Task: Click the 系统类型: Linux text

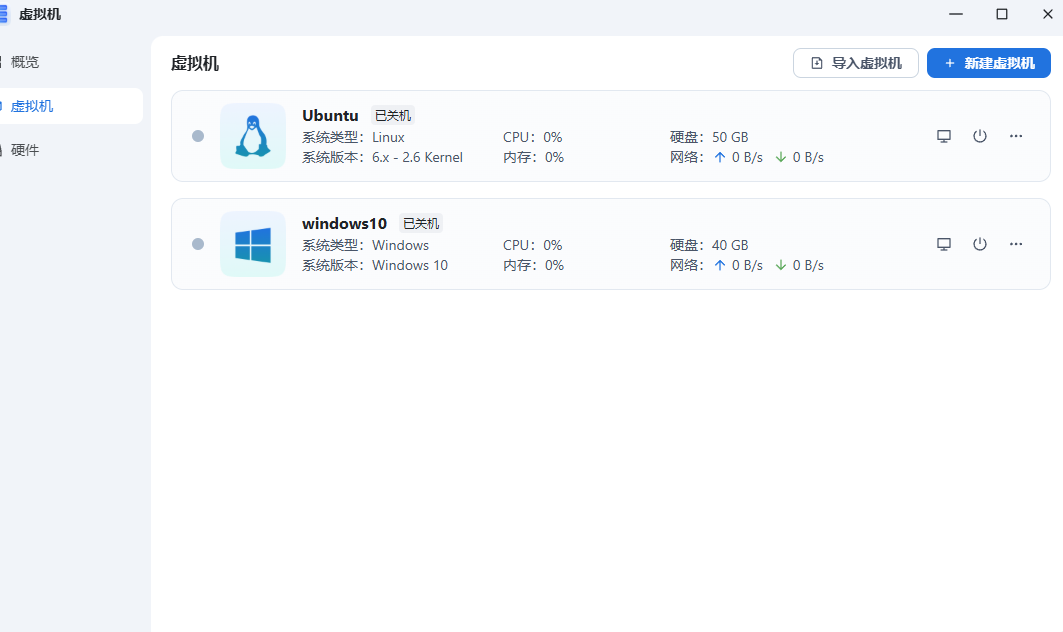Action: (353, 137)
